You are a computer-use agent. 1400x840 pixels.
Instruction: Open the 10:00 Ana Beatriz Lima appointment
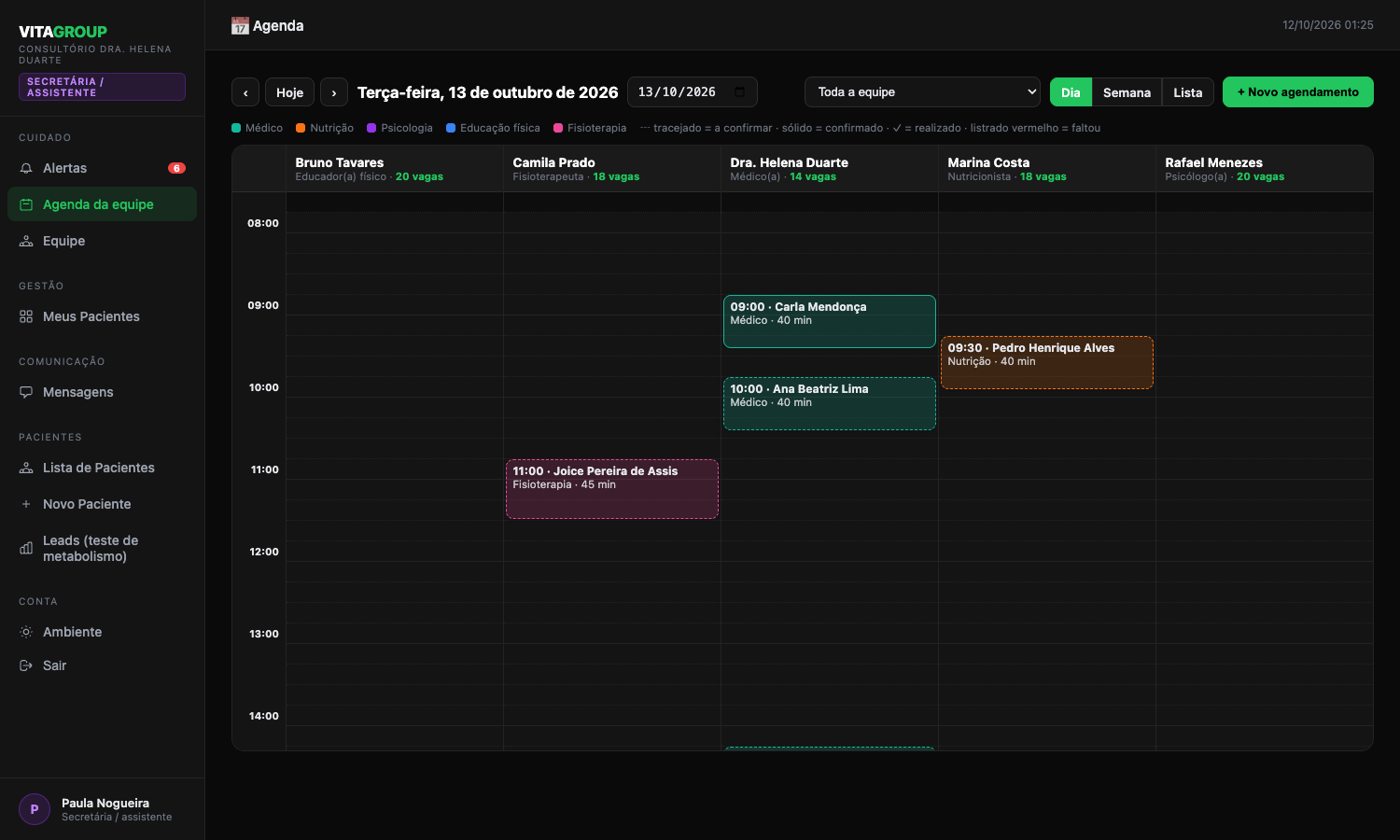click(830, 403)
